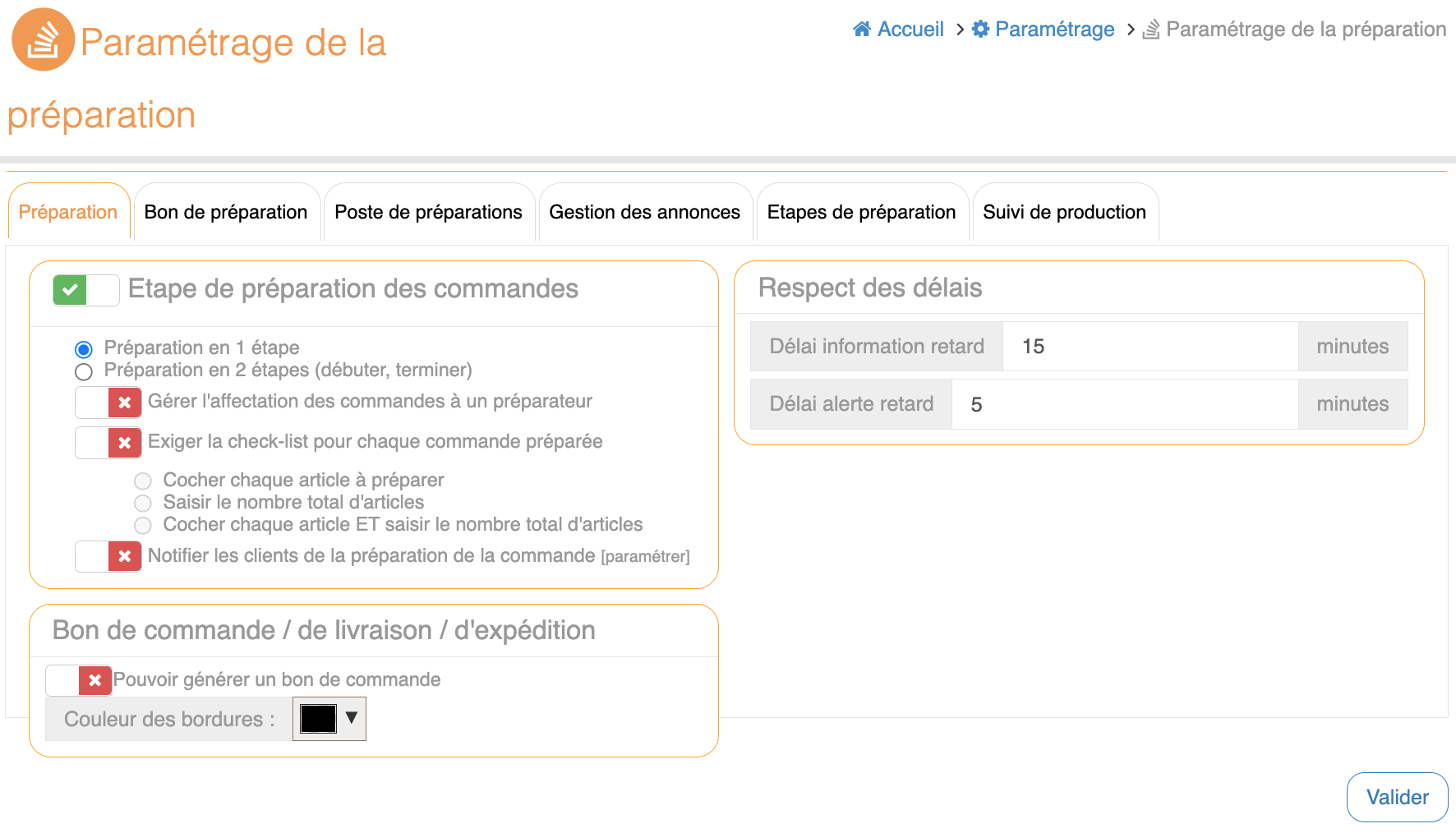This screenshot has height=833, width=1456.
Task: Go to the Accueil breadcrumb link
Action: pos(910,30)
